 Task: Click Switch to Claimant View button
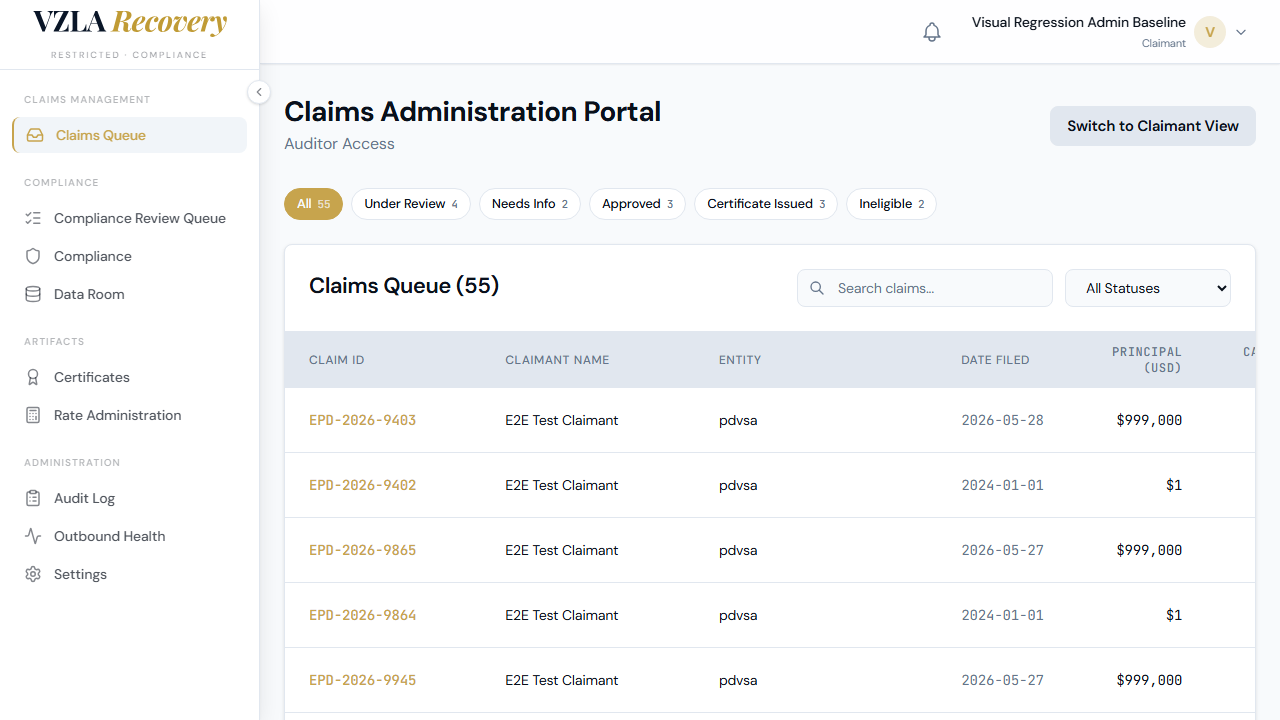tap(1153, 126)
